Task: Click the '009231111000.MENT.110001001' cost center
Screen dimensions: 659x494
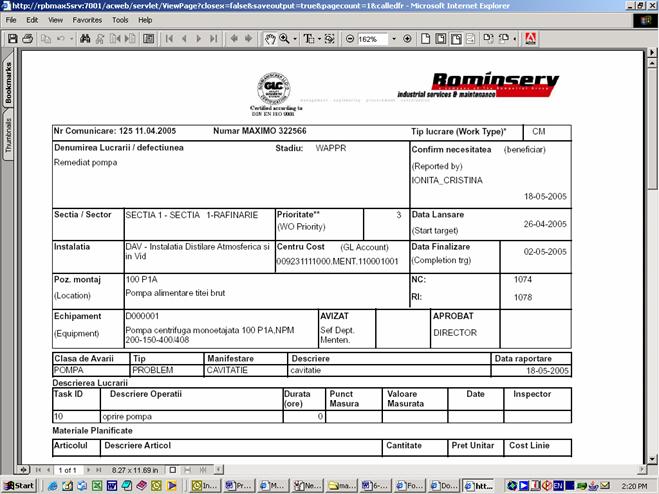Action: coord(337,262)
